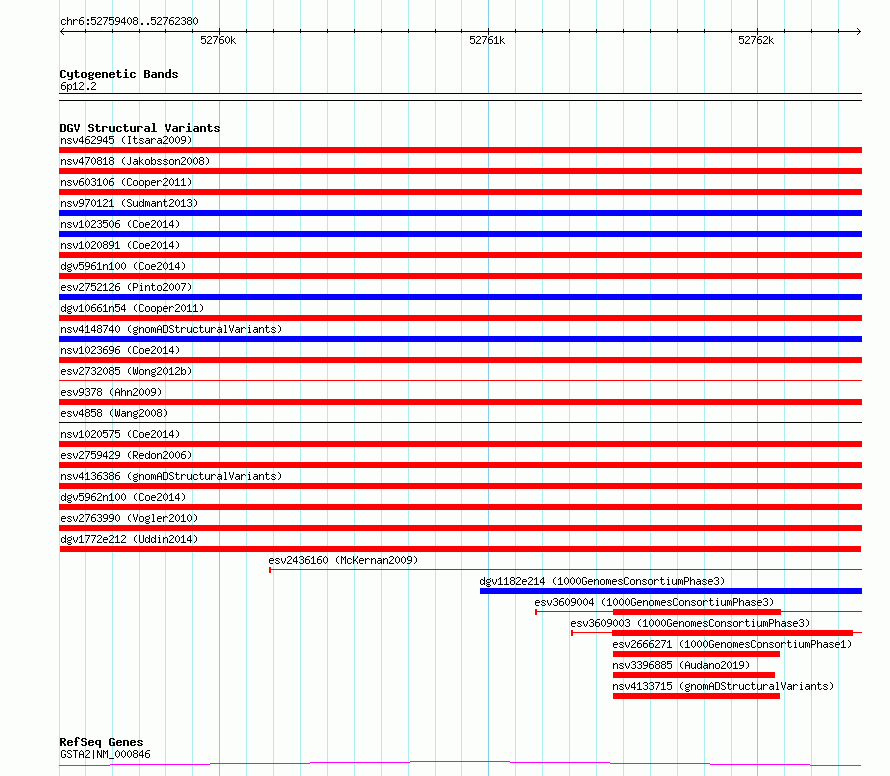Click dgv5962n100 (Coe2014) label
The image size is (890, 776).
[123, 497]
